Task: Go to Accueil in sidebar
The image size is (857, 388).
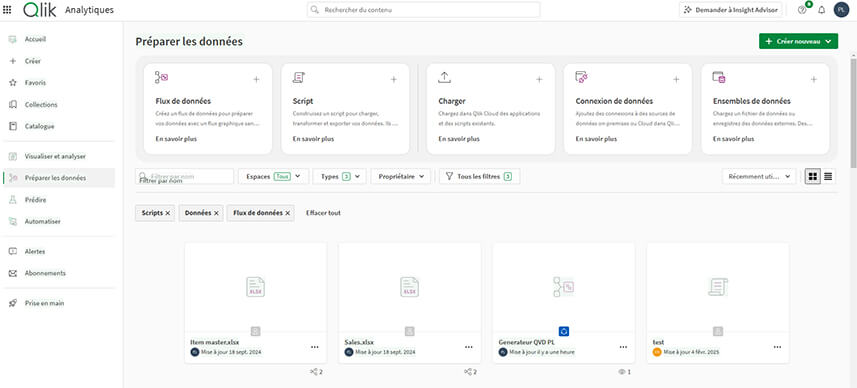Action: click(x=35, y=39)
